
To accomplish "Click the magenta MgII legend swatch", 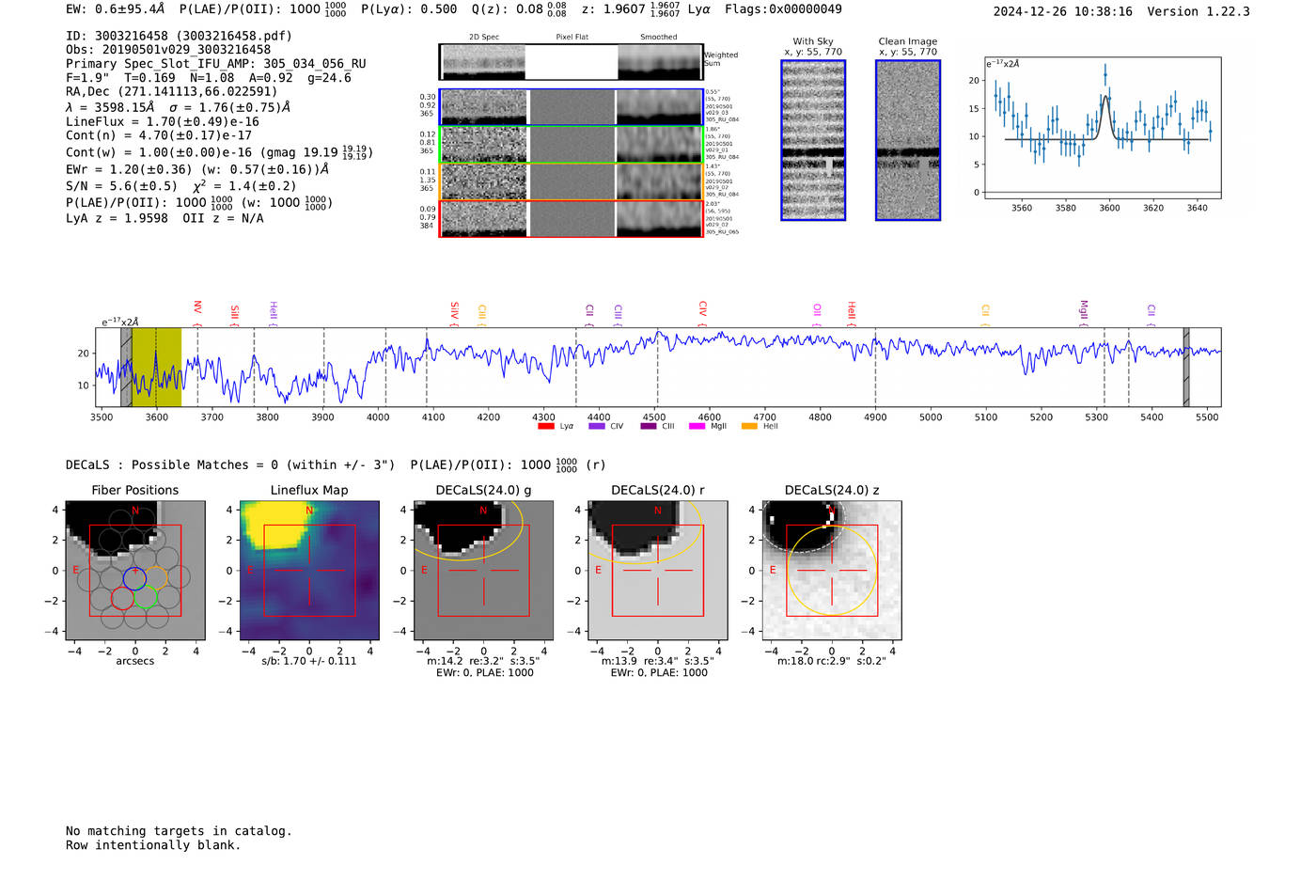I will pos(697,427).
